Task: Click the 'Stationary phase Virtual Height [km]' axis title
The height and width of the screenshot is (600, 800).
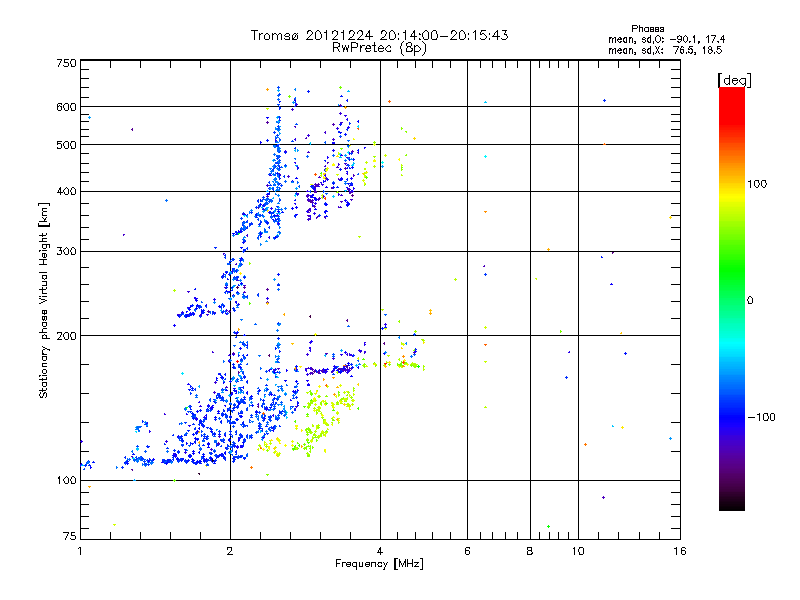Action: click(x=44, y=301)
